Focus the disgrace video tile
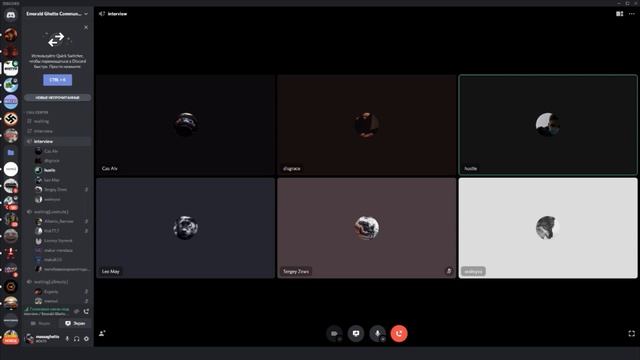 pyautogui.click(x=367, y=125)
